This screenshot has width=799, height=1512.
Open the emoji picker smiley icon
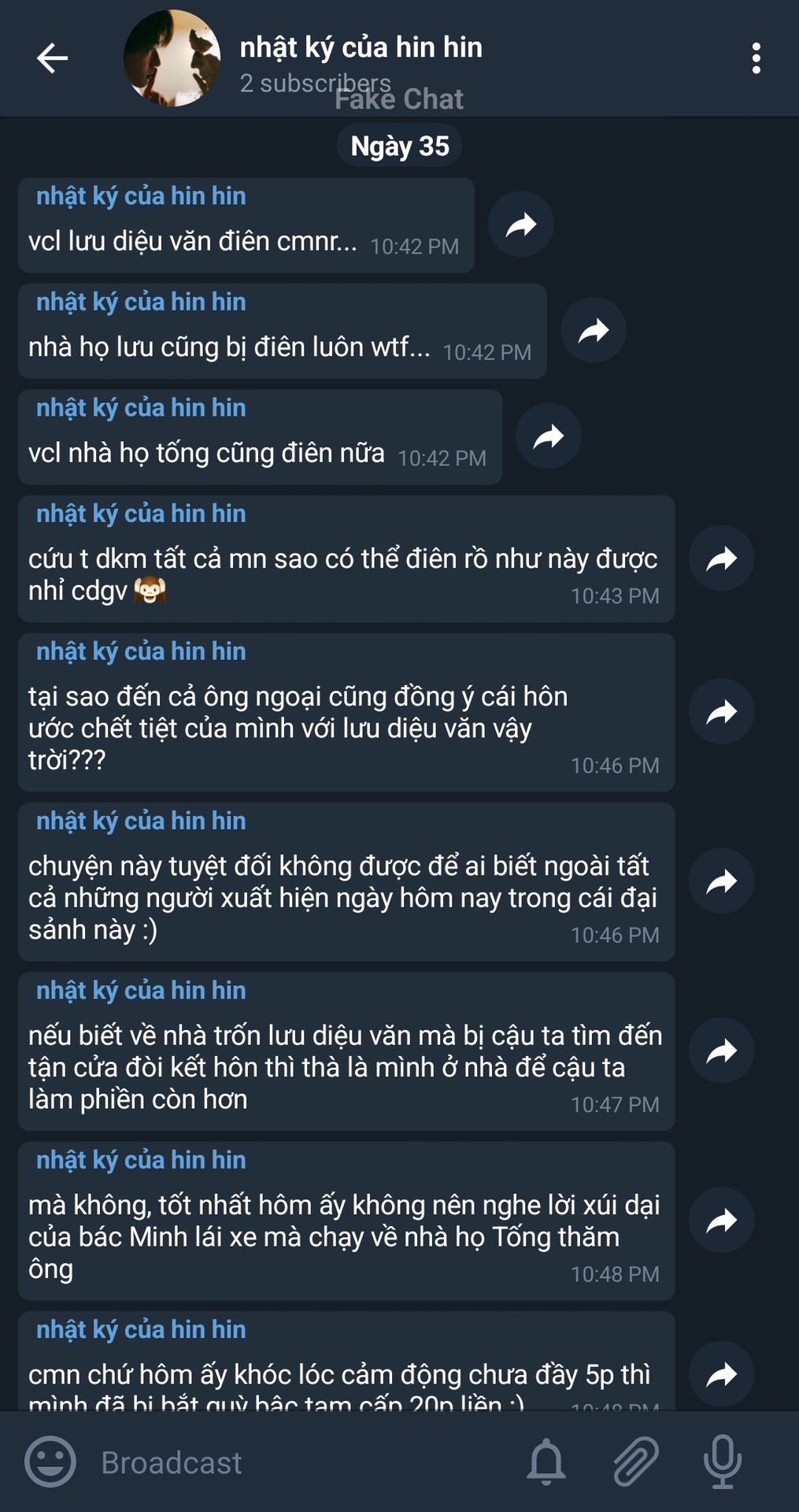coord(50,1462)
